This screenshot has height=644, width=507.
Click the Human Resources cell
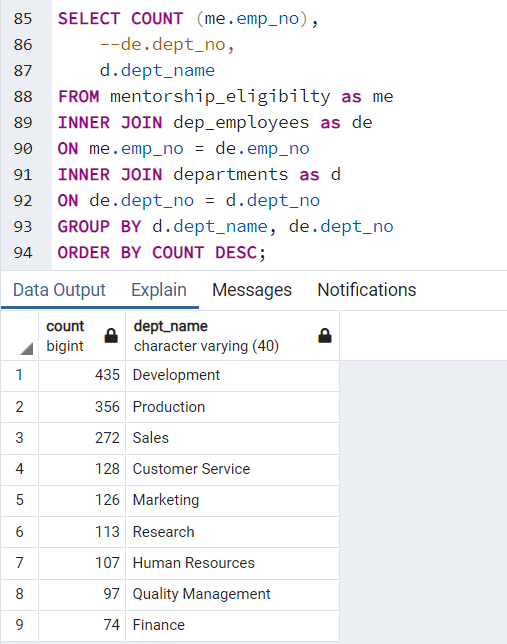[233, 563]
